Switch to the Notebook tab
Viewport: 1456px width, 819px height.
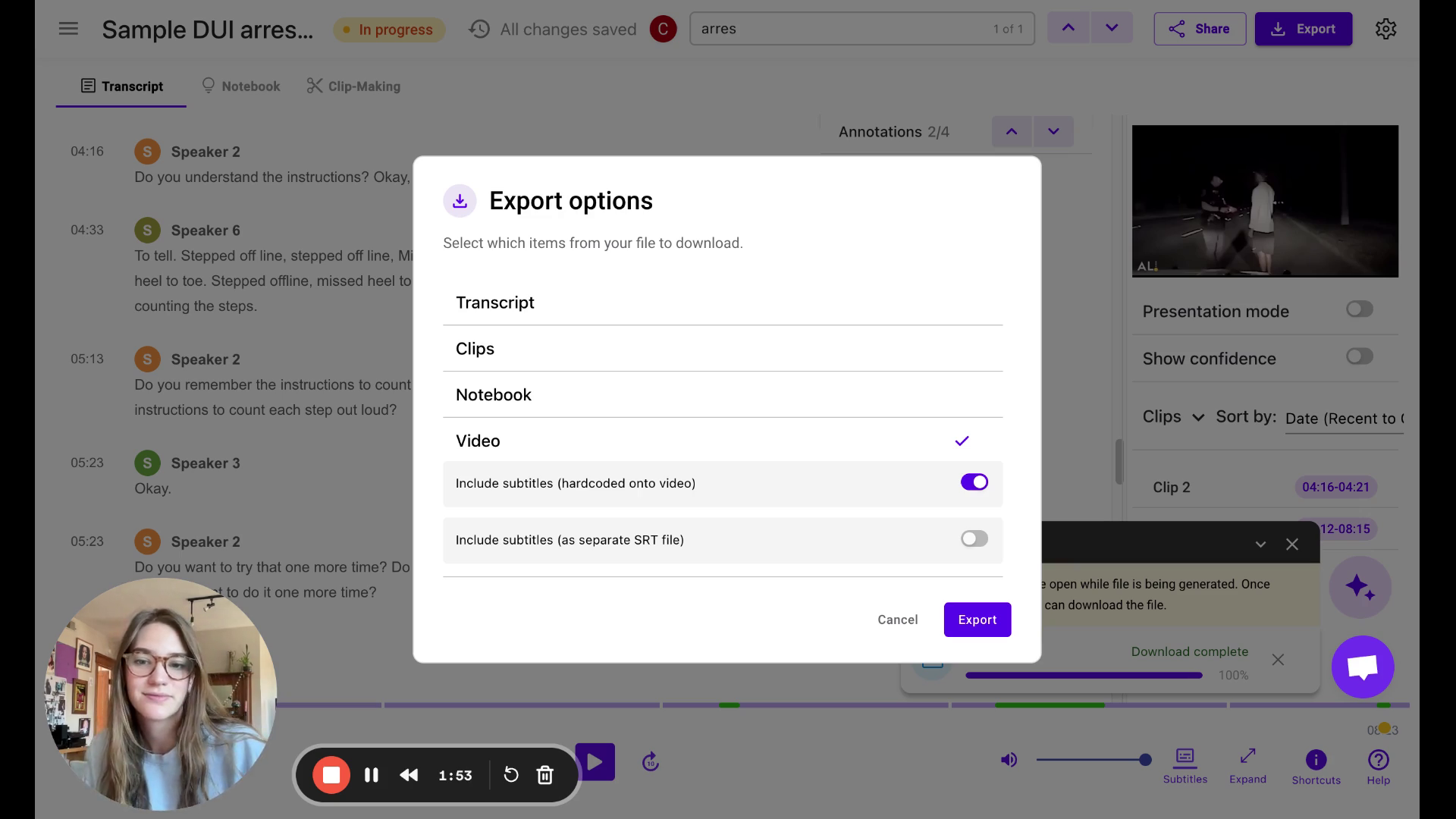point(240,86)
